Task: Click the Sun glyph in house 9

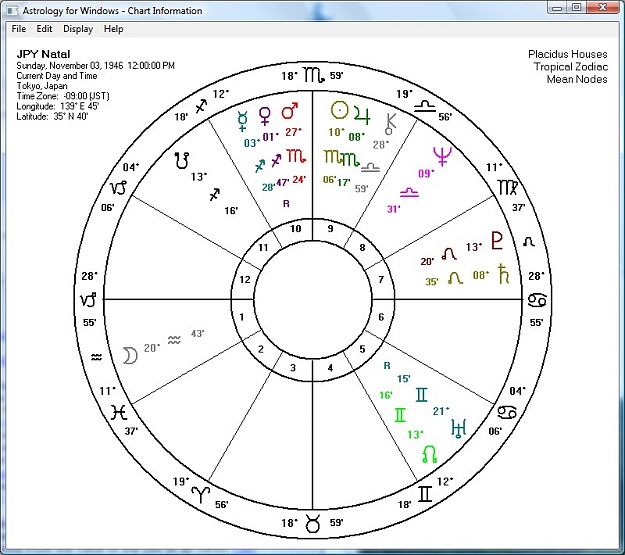Action: click(340, 110)
